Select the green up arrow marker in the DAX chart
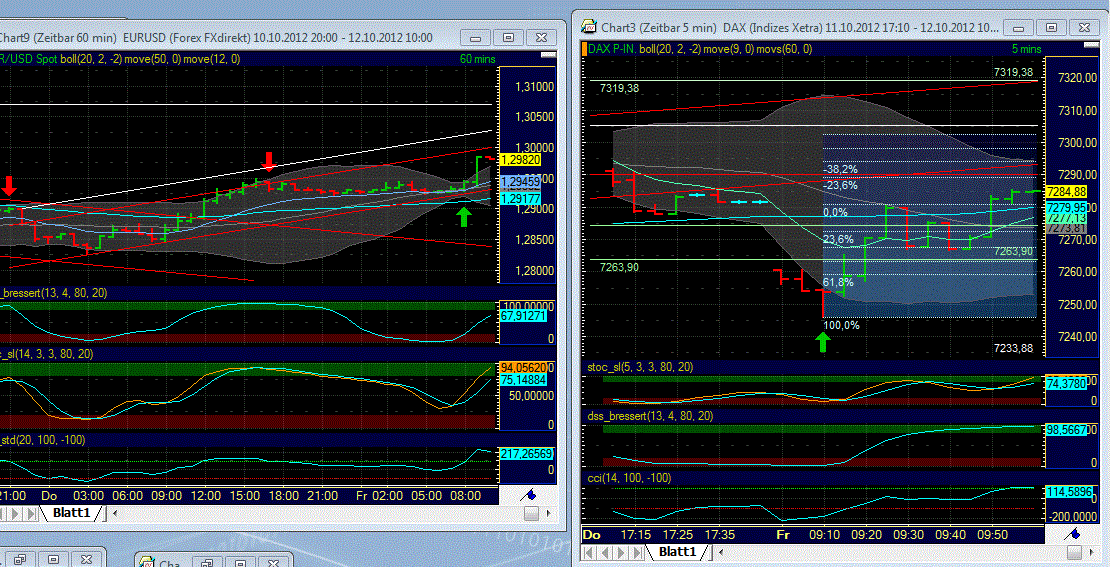Image resolution: width=1110 pixels, height=567 pixels. click(x=823, y=343)
